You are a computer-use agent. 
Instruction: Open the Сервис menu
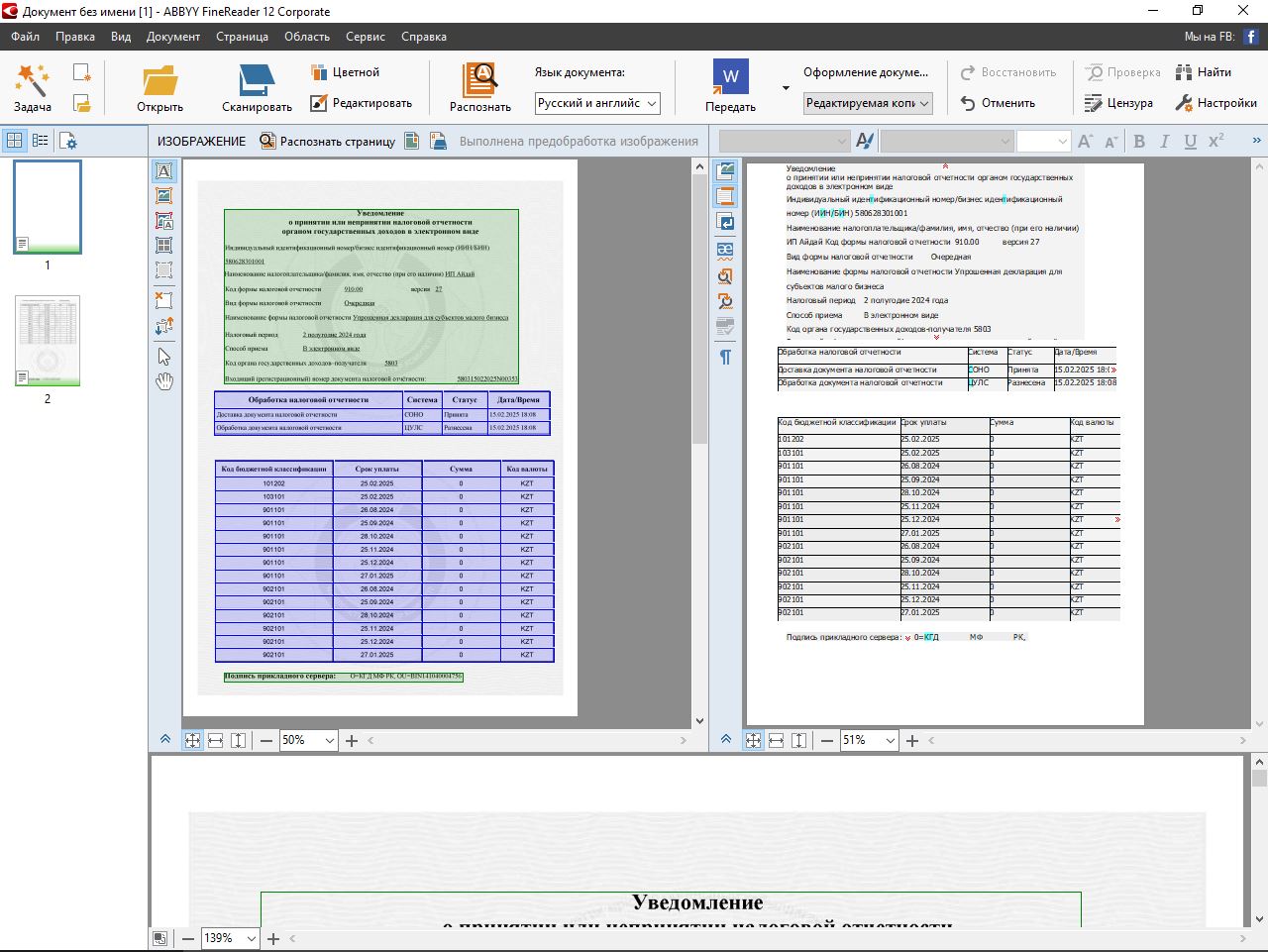pyautogui.click(x=365, y=37)
